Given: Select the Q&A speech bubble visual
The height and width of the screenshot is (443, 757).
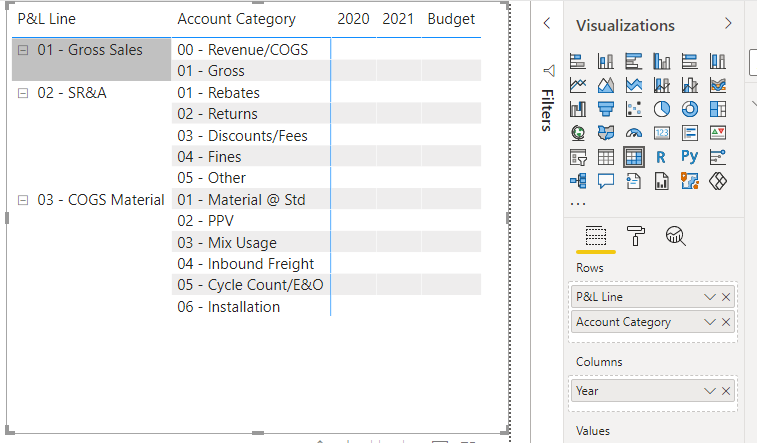Looking at the screenshot, I should coord(606,181).
